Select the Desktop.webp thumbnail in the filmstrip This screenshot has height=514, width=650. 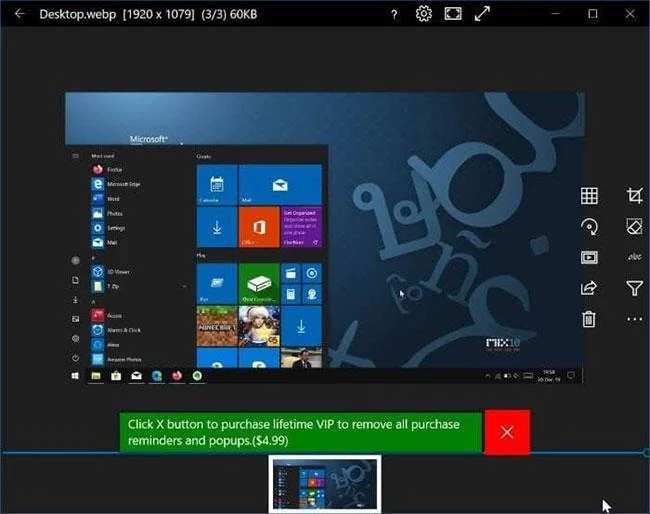[x=325, y=484]
